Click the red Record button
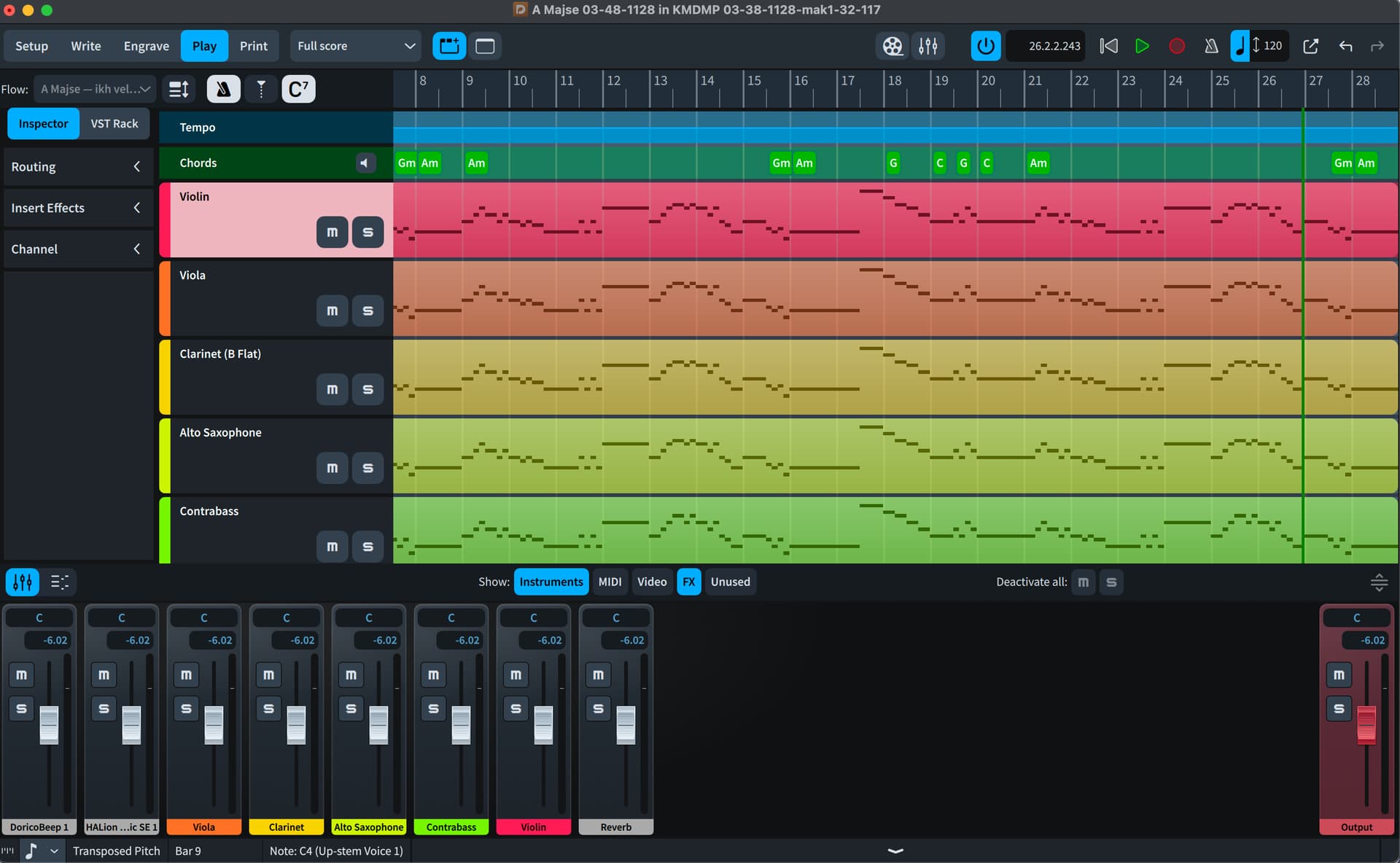Image resolution: width=1400 pixels, height=863 pixels. (x=1176, y=46)
